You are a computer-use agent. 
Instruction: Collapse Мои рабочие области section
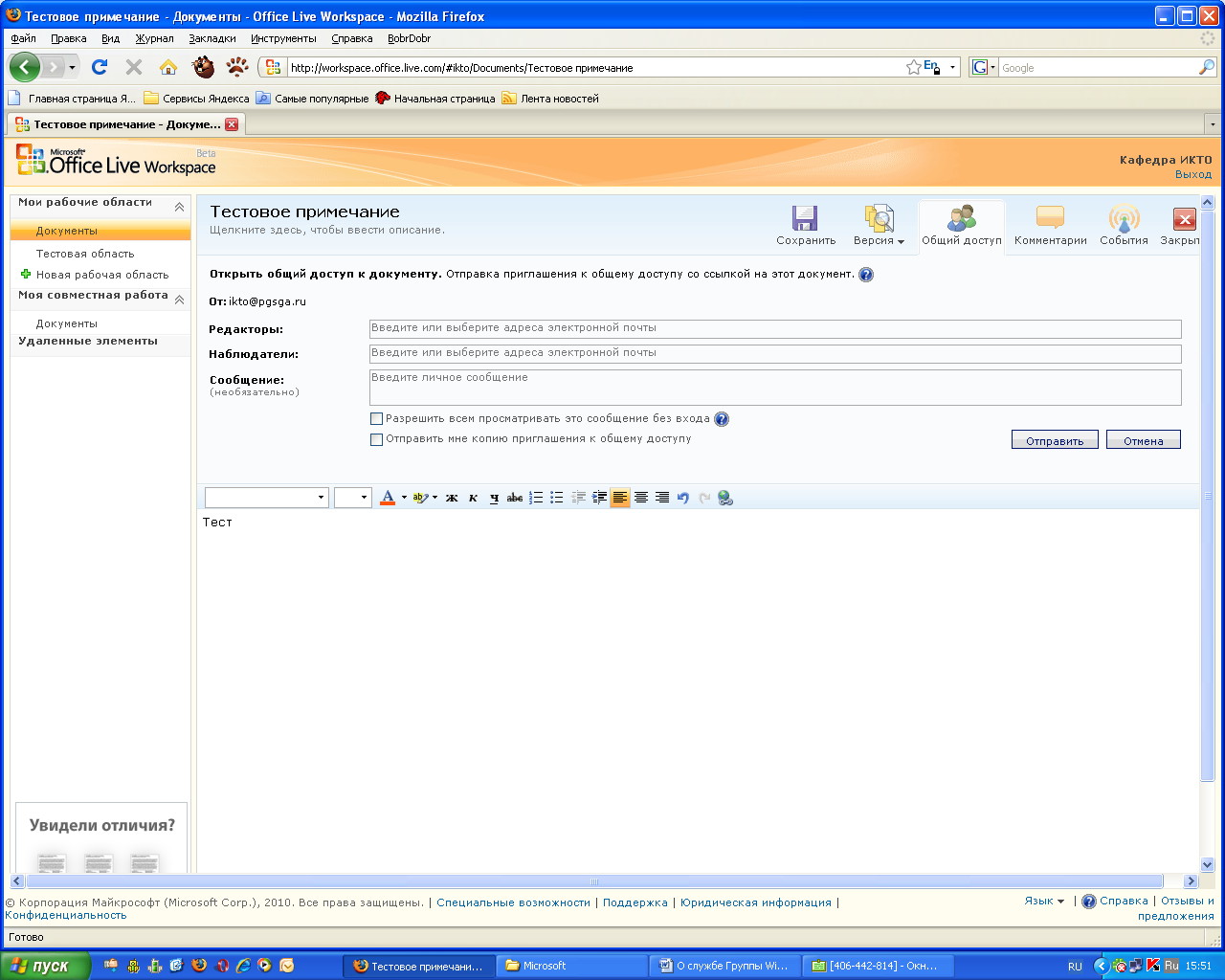point(179,207)
